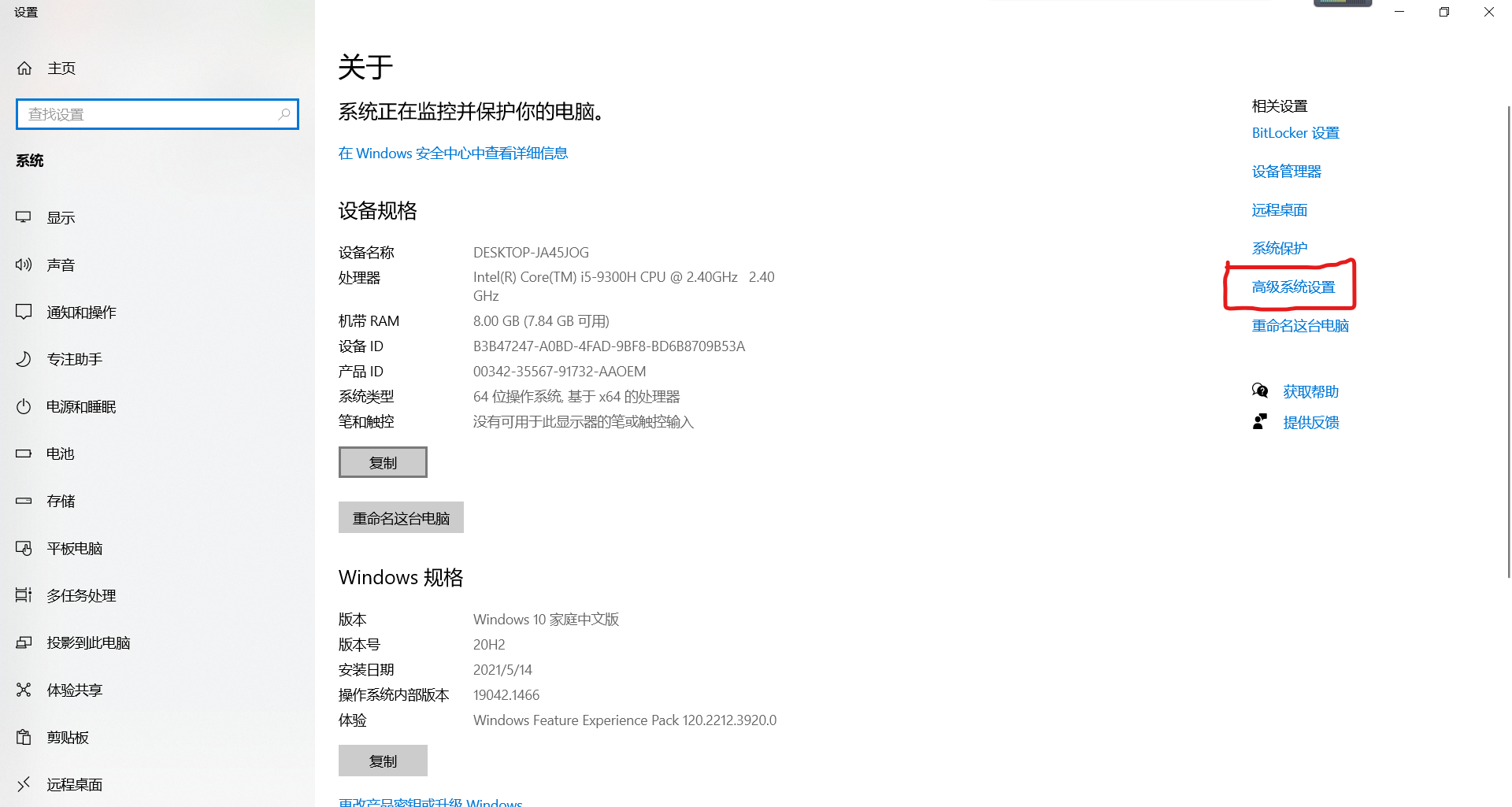
Task: Open 剪贴板 settings
Action: pyautogui.click(x=68, y=737)
